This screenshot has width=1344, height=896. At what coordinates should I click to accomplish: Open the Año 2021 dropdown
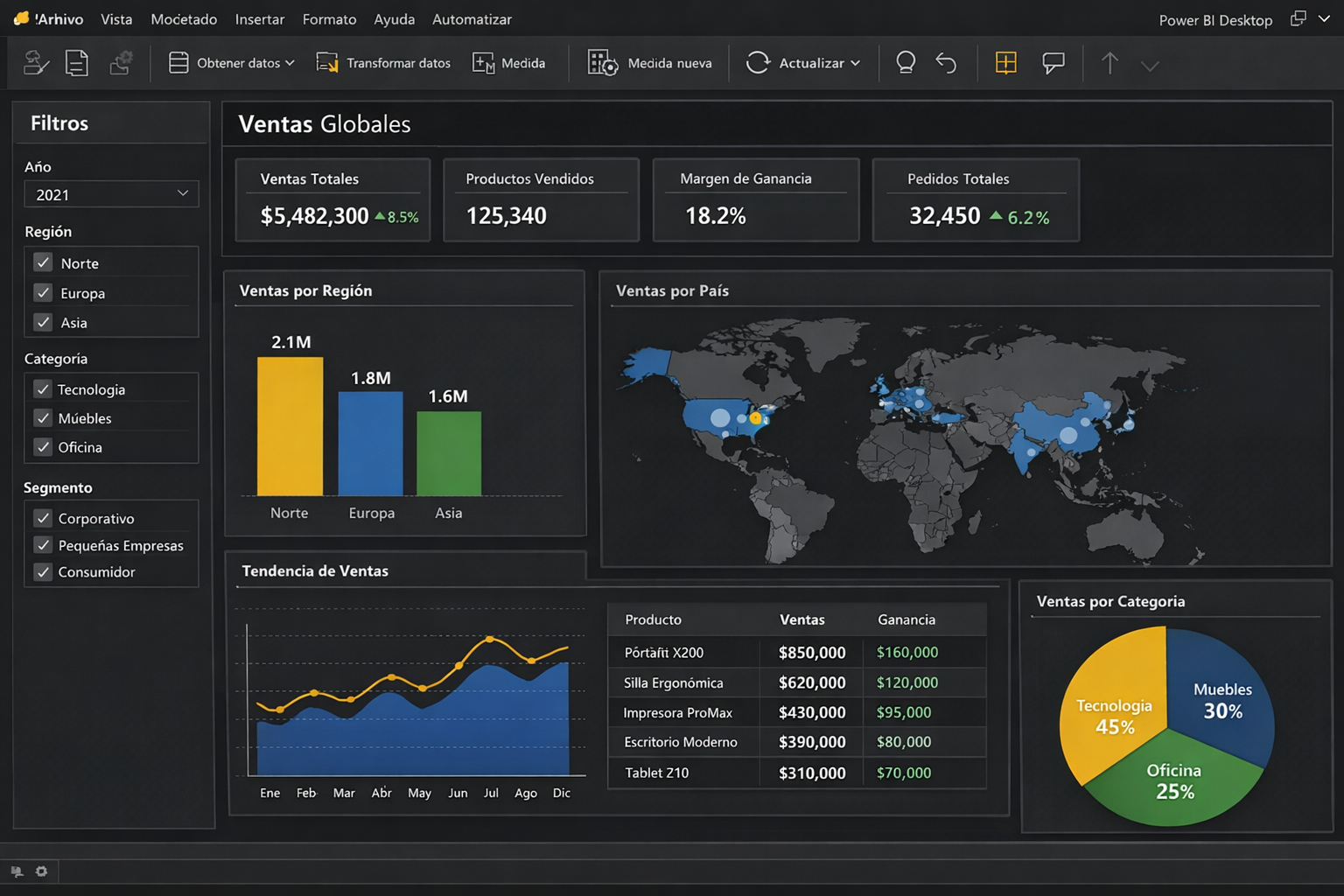[111, 194]
